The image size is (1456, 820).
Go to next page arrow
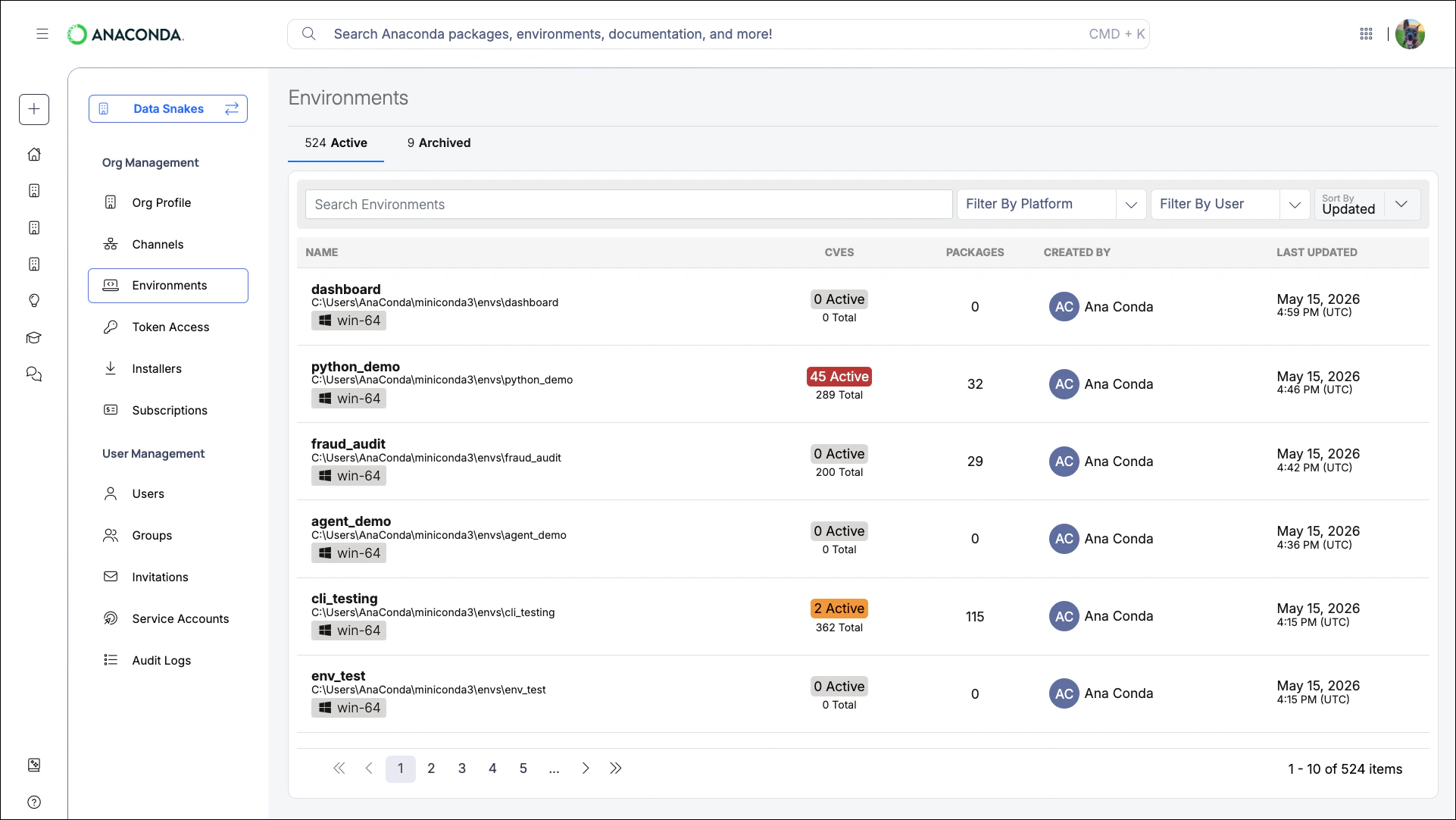(x=585, y=768)
